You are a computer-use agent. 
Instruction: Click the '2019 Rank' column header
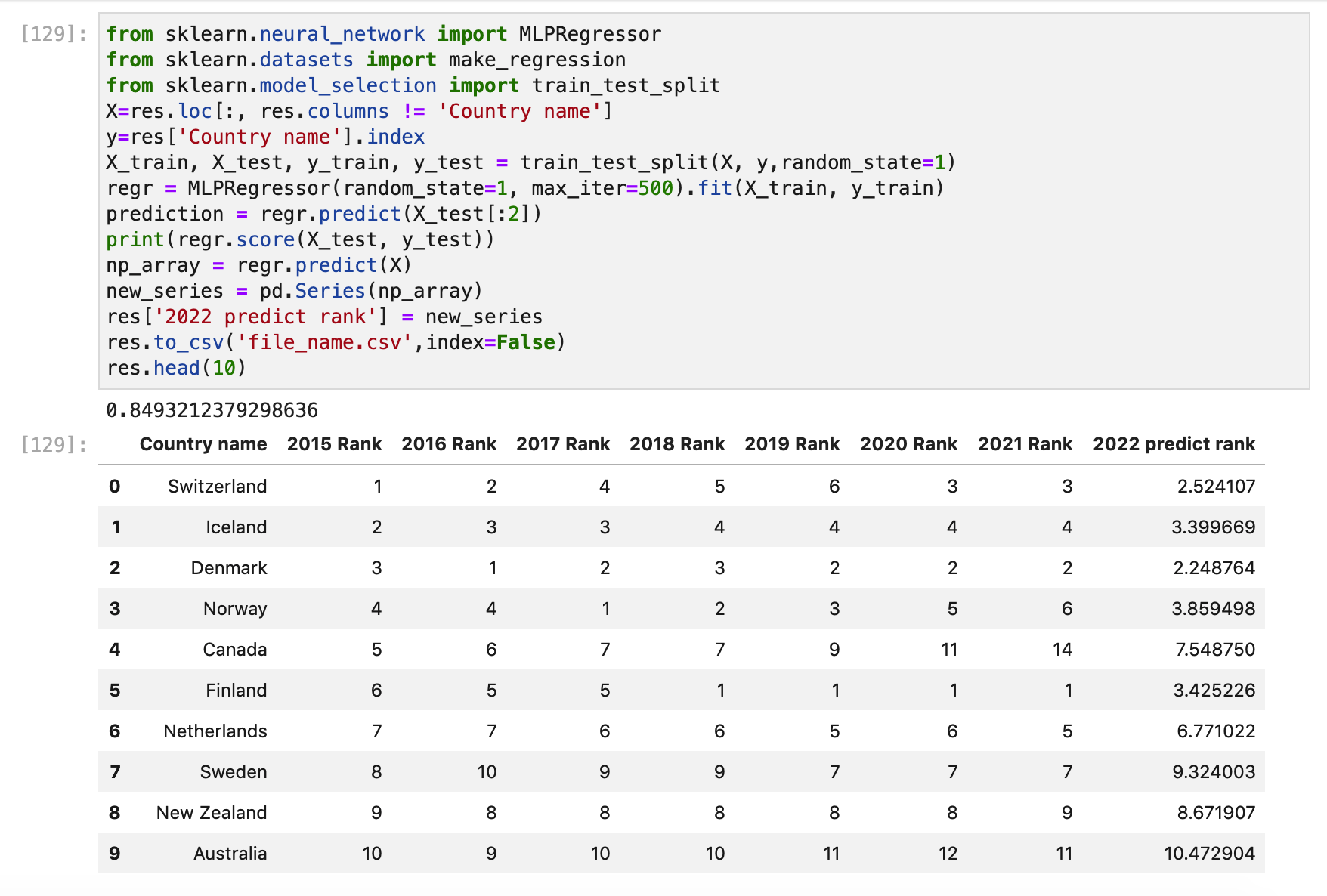tap(792, 444)
